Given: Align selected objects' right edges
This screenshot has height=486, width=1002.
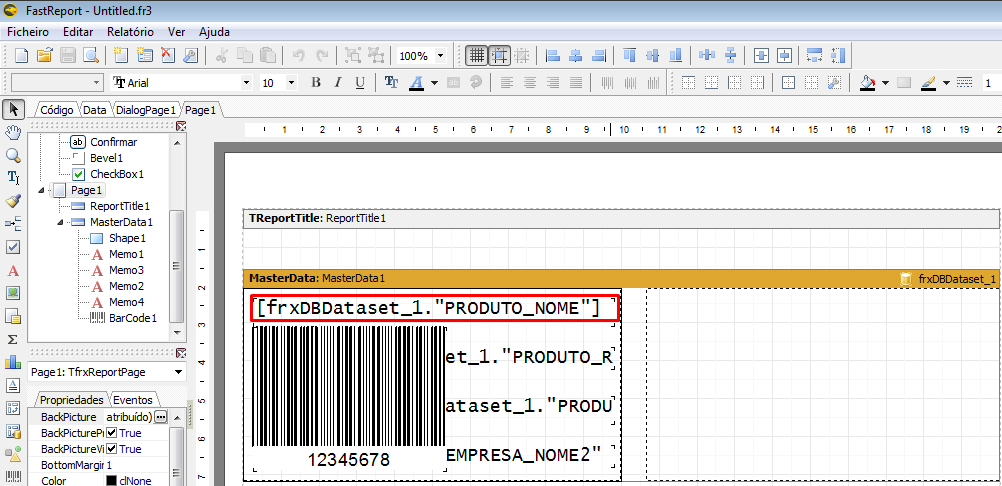Looking at the screenshot, I should pos(599,56).
